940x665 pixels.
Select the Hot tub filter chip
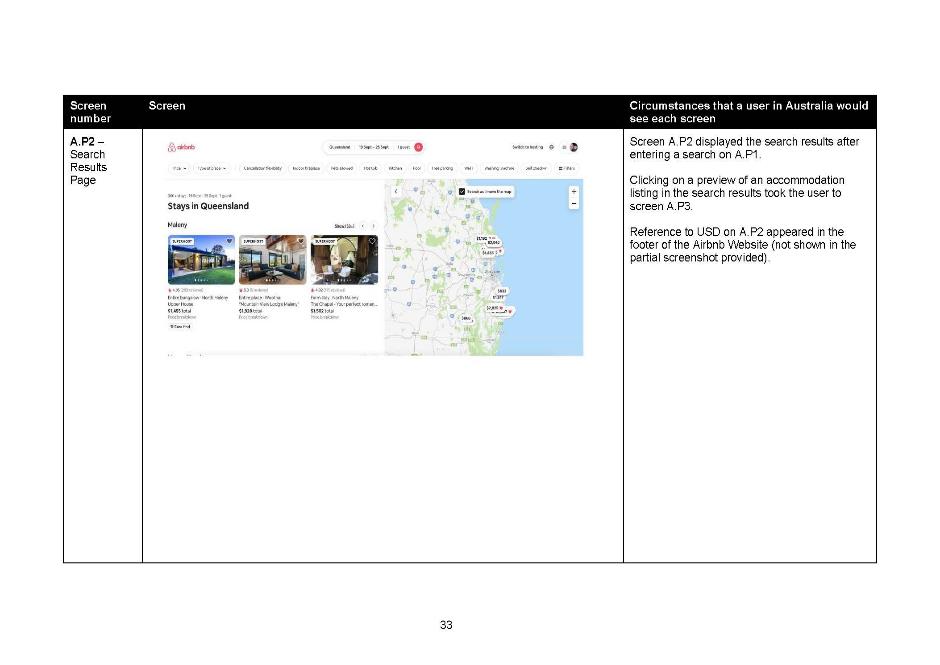pos(370,168)
